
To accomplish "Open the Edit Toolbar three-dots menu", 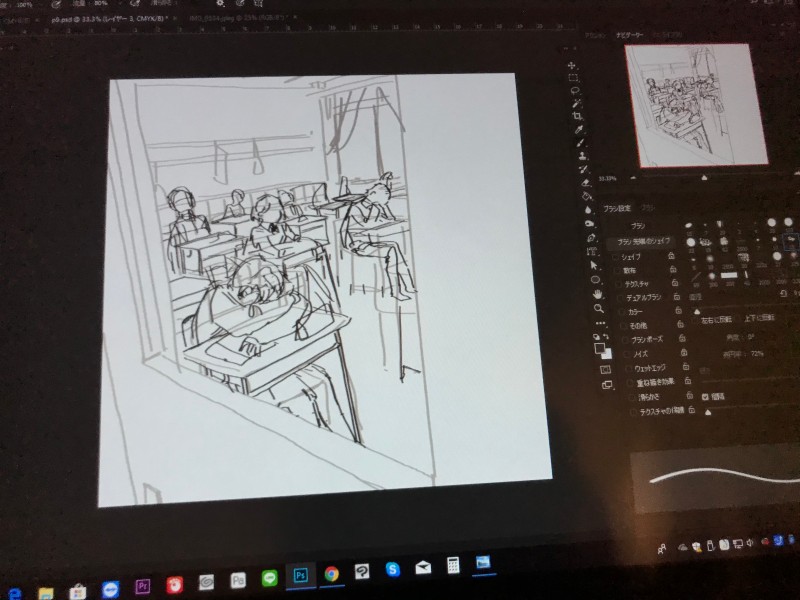I will [x=600, y=323].
